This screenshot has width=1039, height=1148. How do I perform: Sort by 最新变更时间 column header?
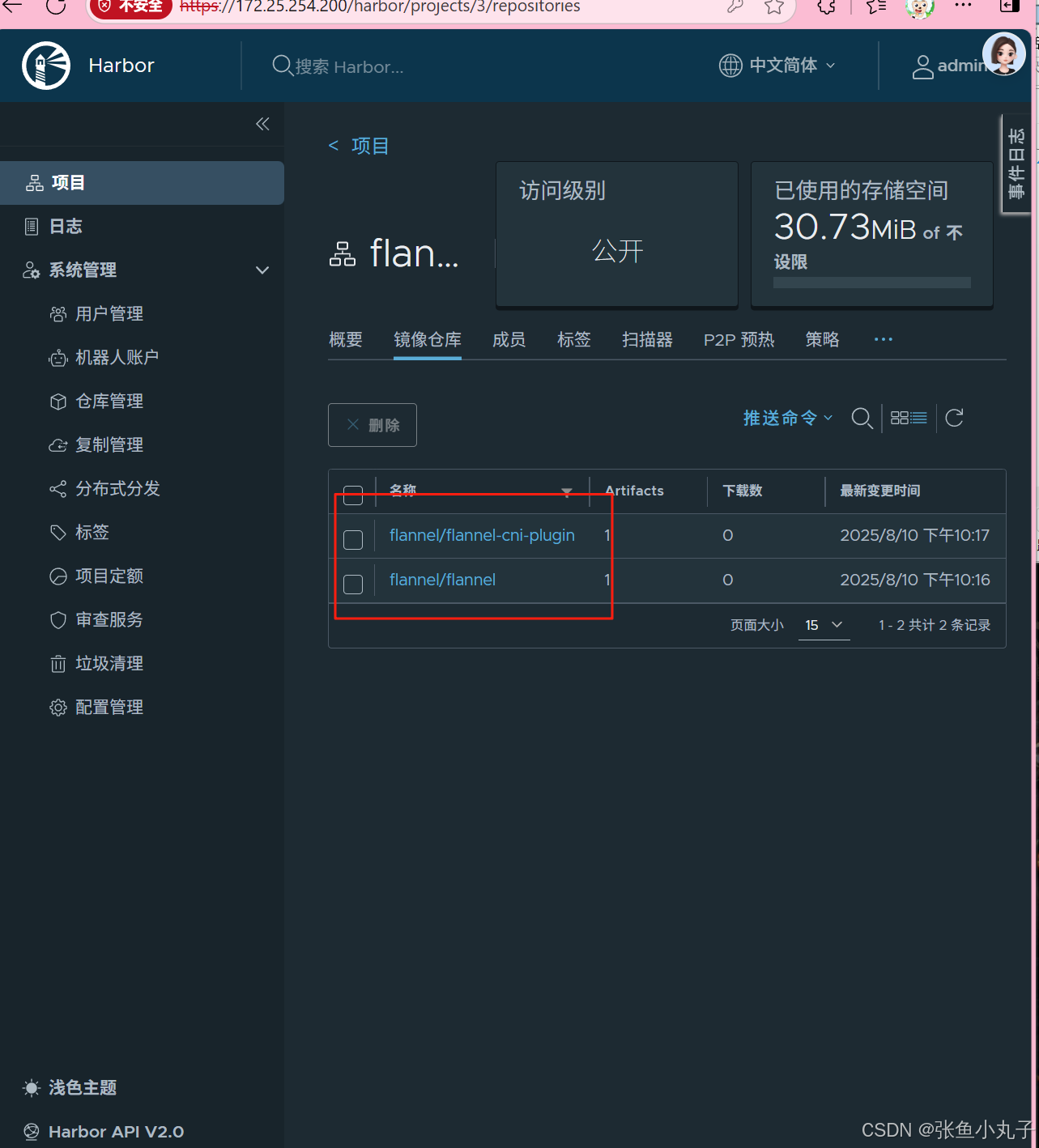point(880,491)
